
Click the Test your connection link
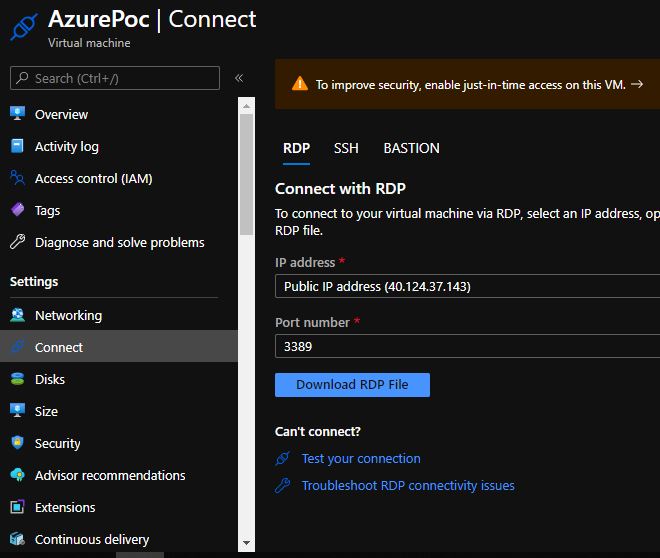(361, 458)
